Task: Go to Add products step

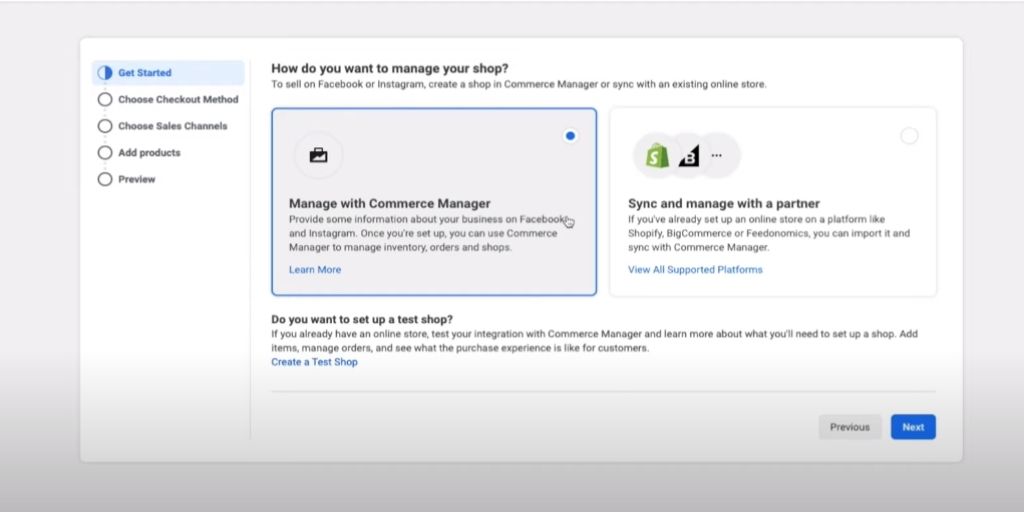Action: (149, 153)
